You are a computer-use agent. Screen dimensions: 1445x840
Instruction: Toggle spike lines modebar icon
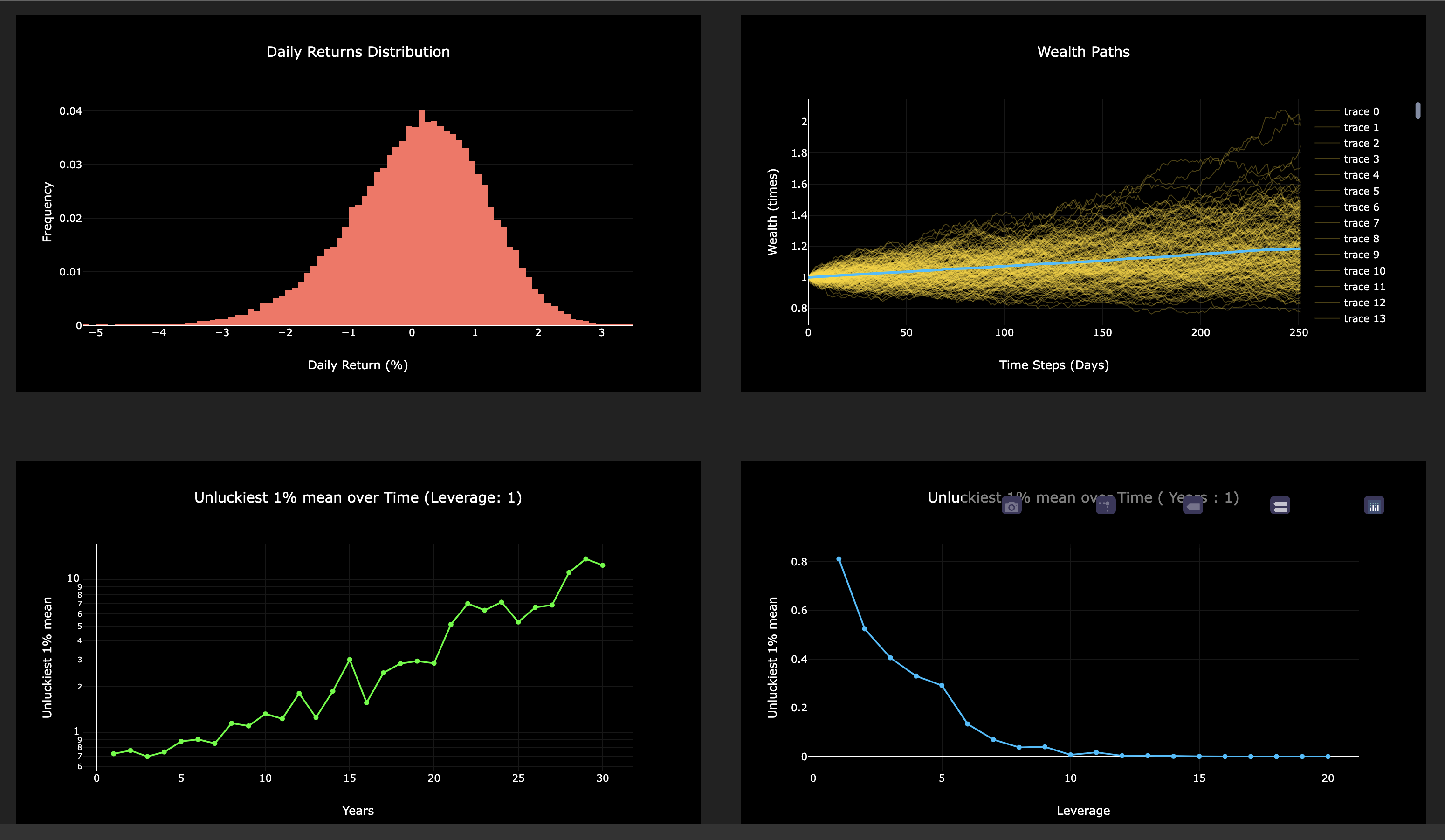(x=1106, y=506)
